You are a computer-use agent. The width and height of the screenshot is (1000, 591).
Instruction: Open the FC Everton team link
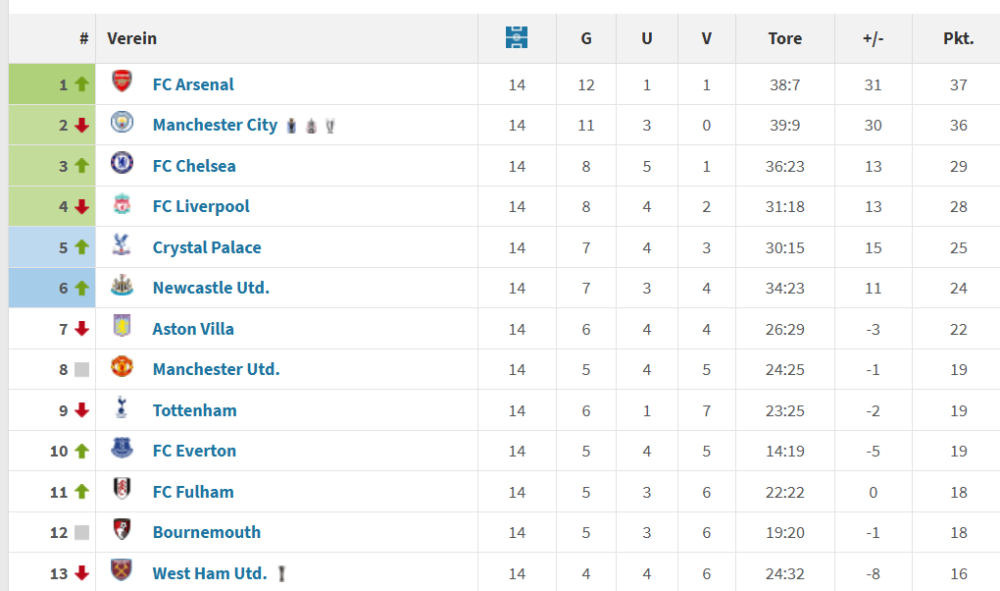pyautogui.click(x=194, y=451)
